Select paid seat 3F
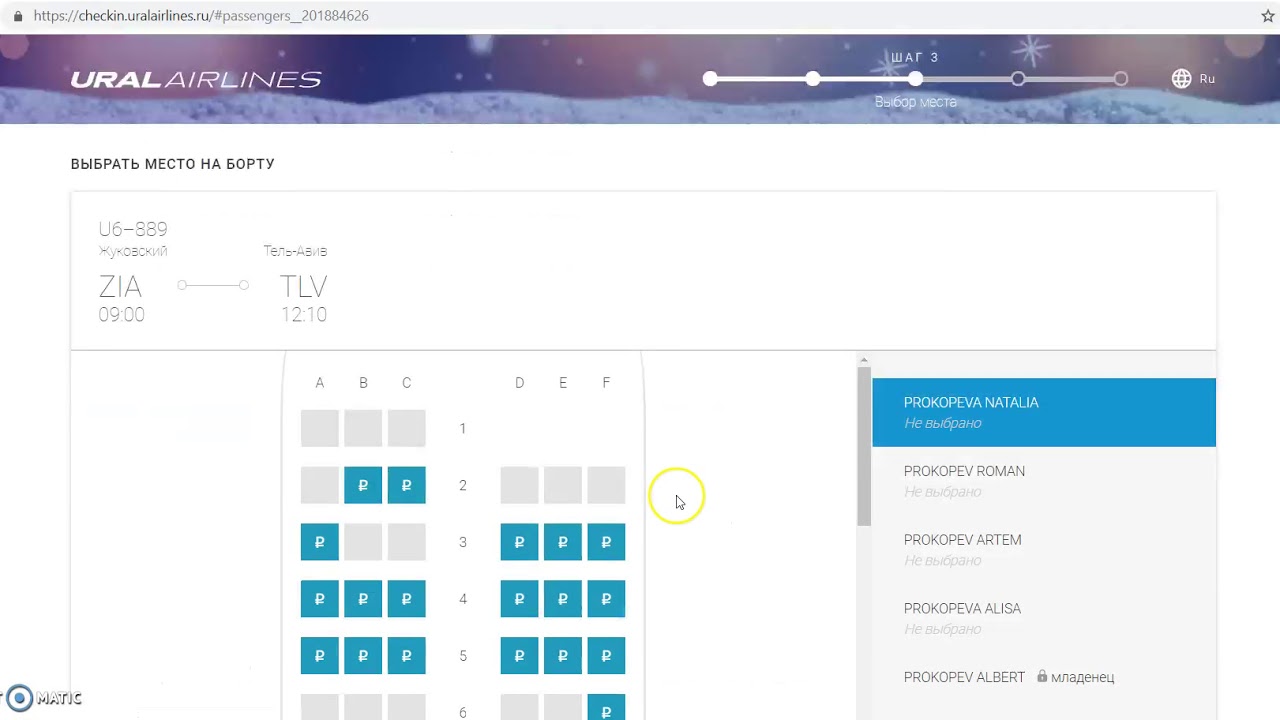Screen dimensions: 1280x720 tap(606, 542)
